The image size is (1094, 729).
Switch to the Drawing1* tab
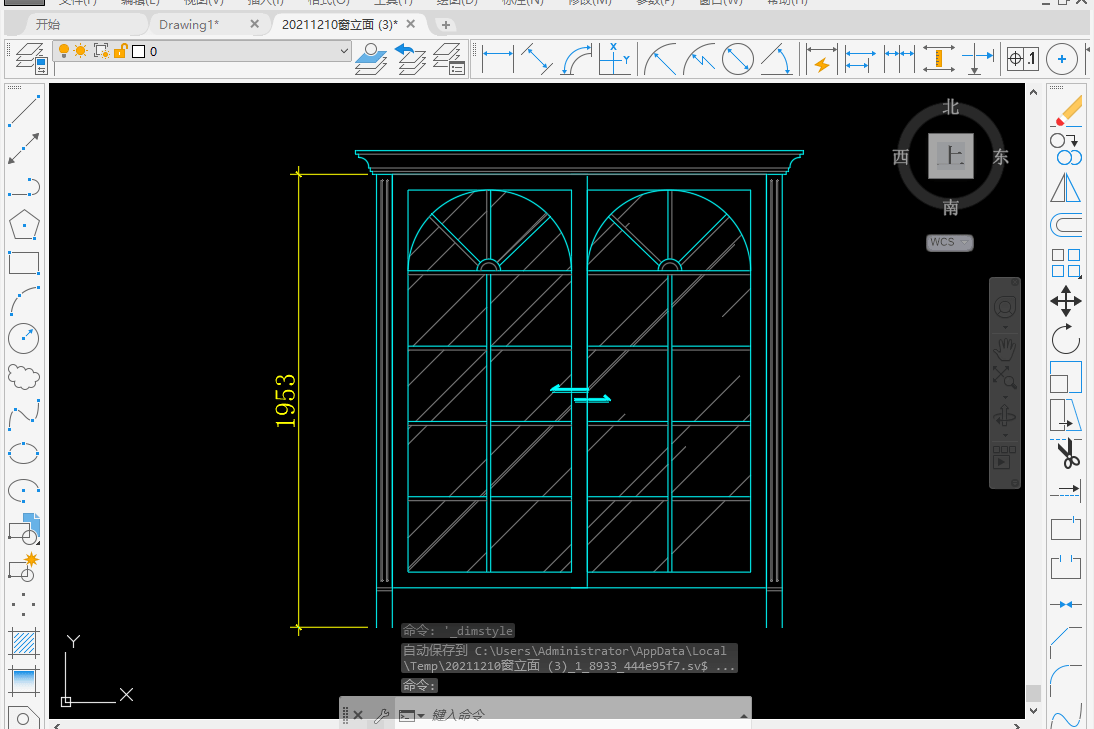click(189, 24)
